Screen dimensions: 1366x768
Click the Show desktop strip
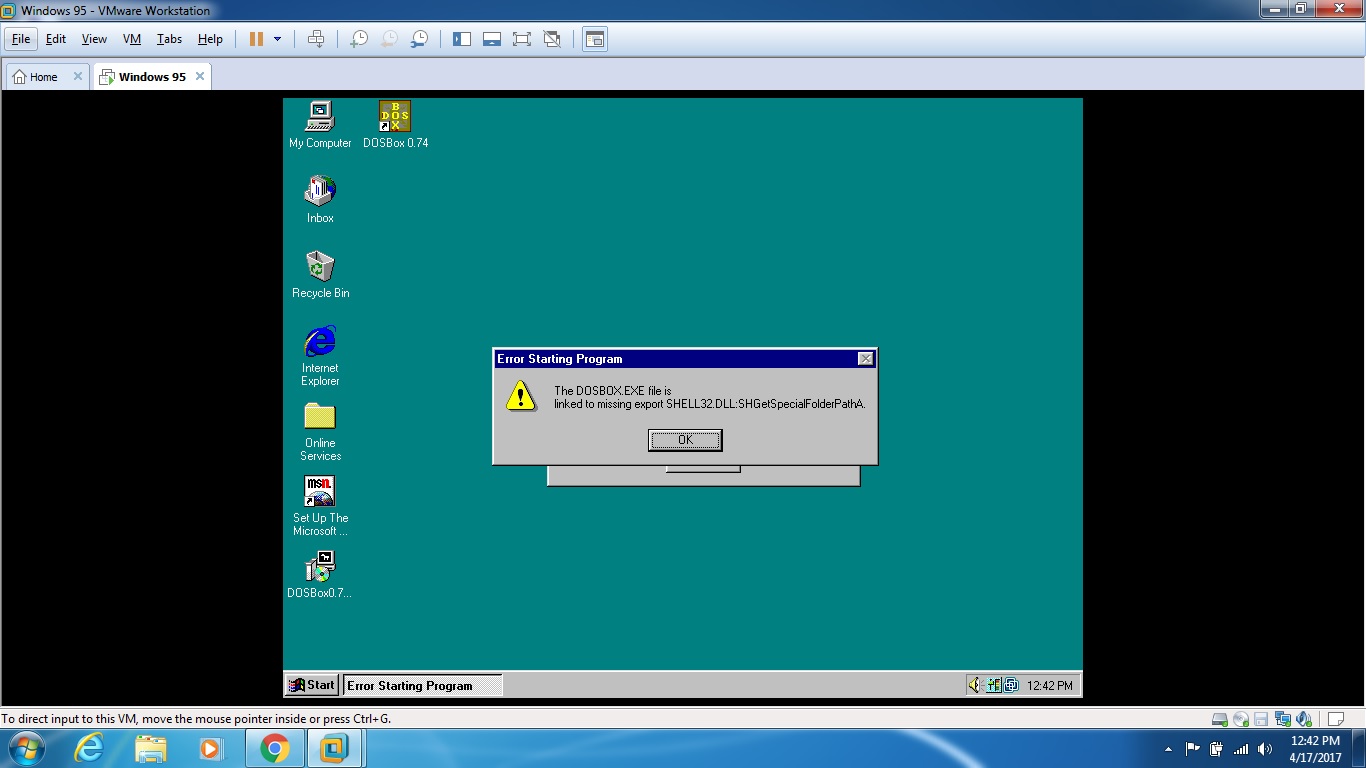pyautogui.click(x=1359, y=749)
